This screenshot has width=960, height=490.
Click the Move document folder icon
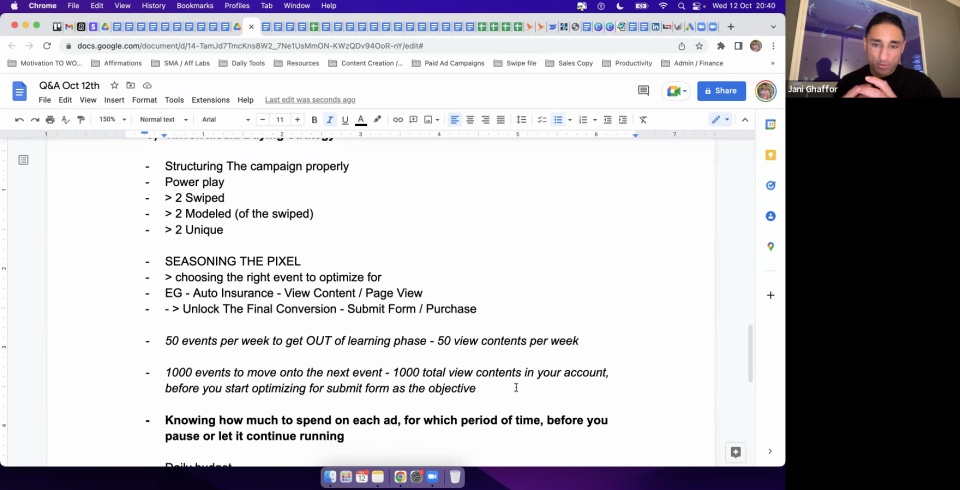(130, 85)
